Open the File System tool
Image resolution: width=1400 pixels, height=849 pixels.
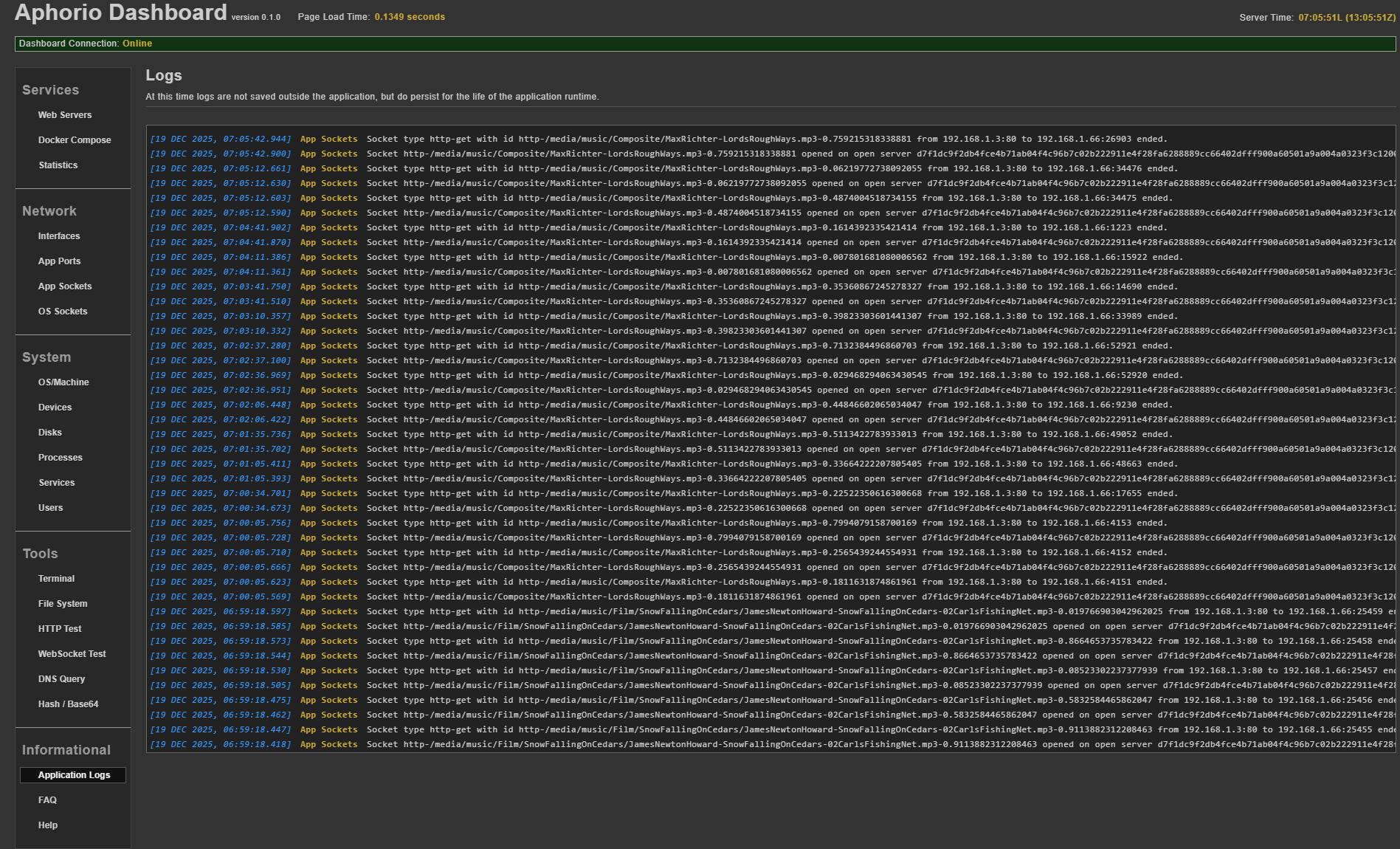pyautogui.click(x=63, y=604)
